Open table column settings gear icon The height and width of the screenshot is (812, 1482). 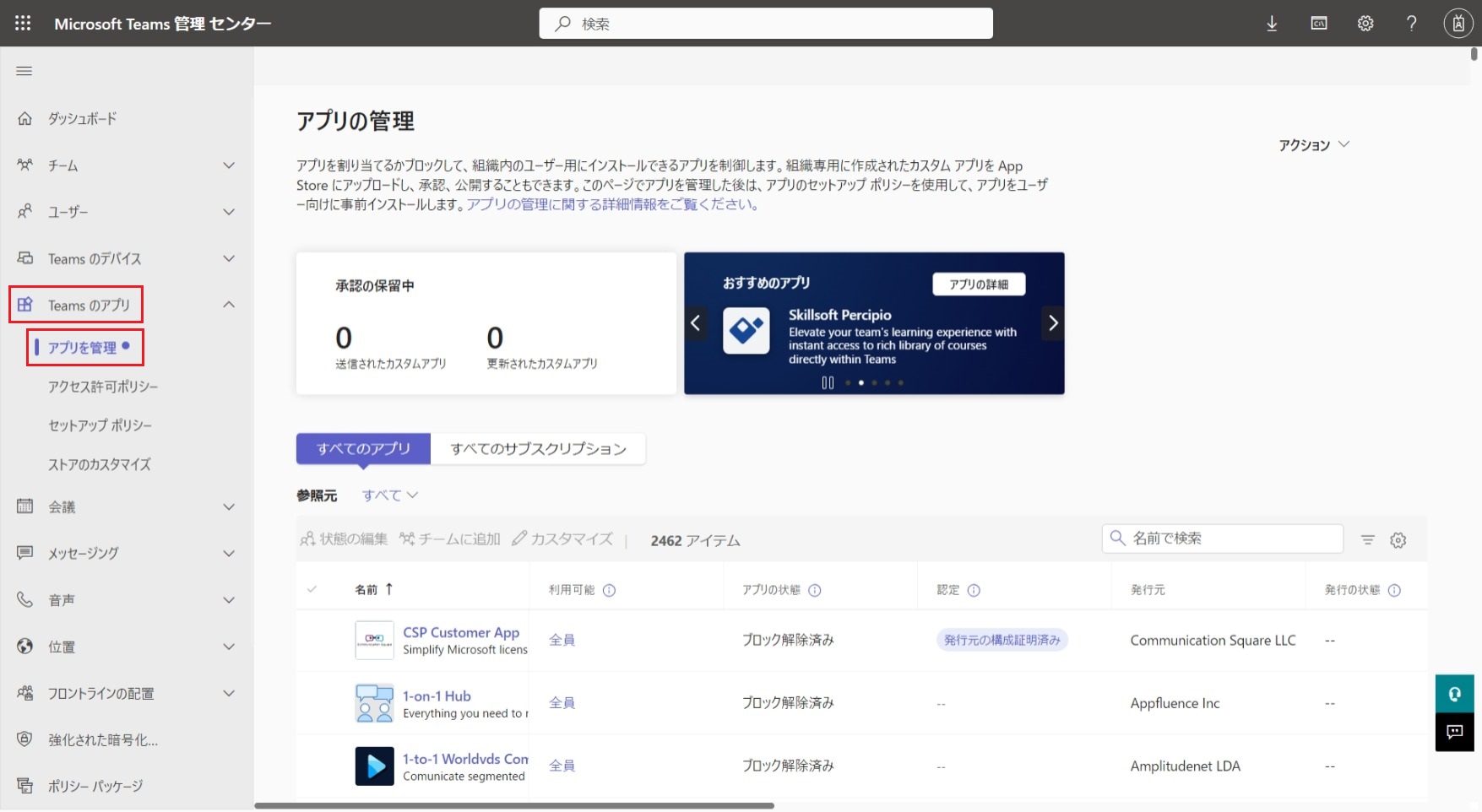(1398, 540)
